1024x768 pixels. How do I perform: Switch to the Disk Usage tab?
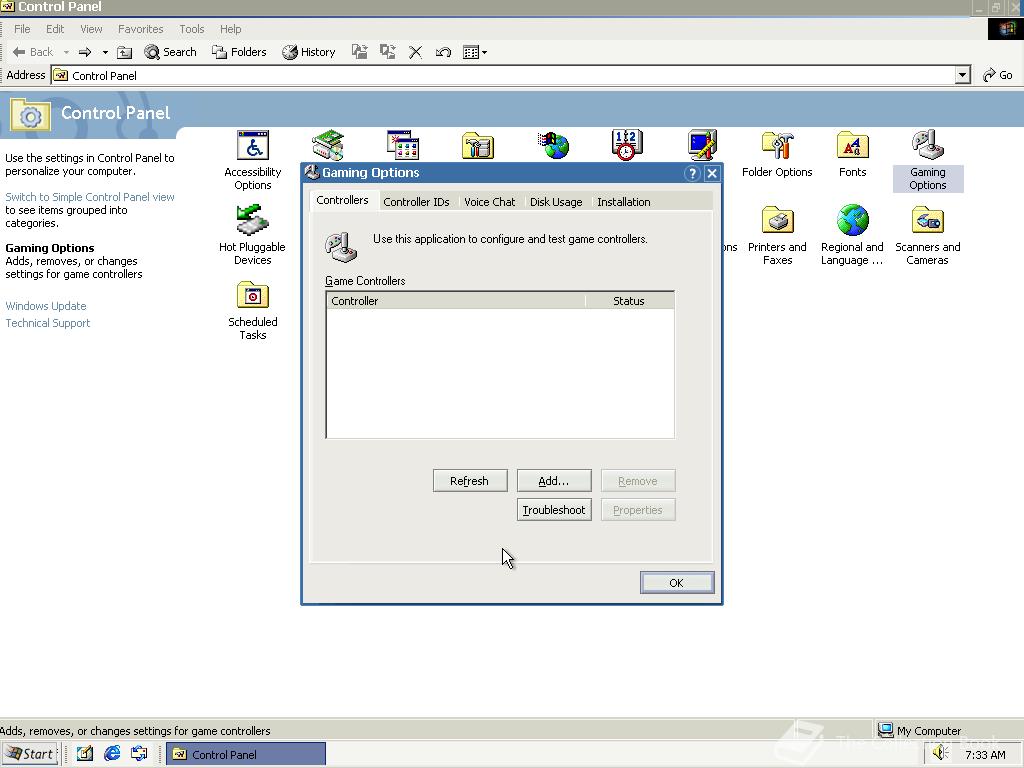tap(556, 202)
